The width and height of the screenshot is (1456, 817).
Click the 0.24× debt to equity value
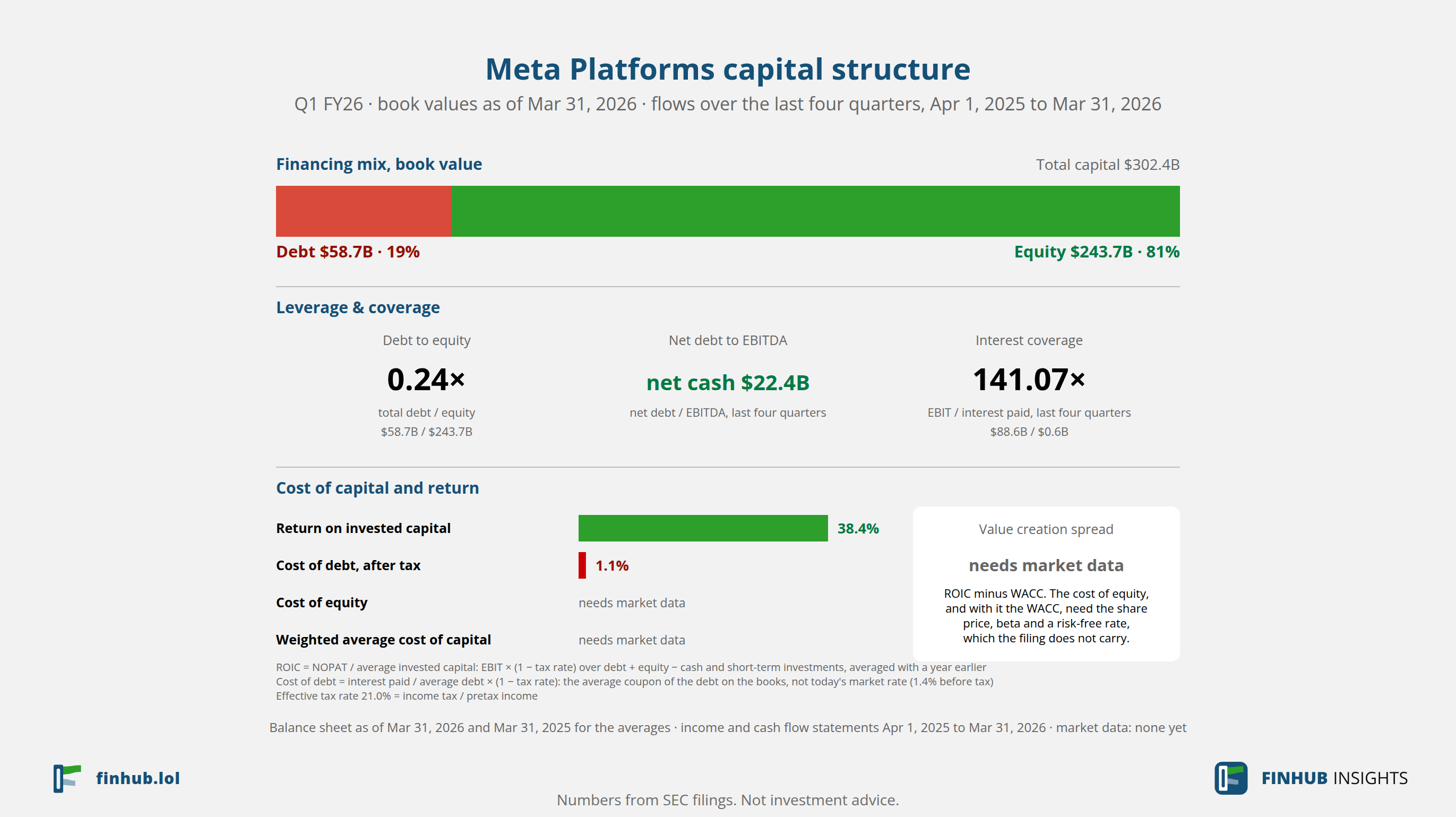click(426, 379)
